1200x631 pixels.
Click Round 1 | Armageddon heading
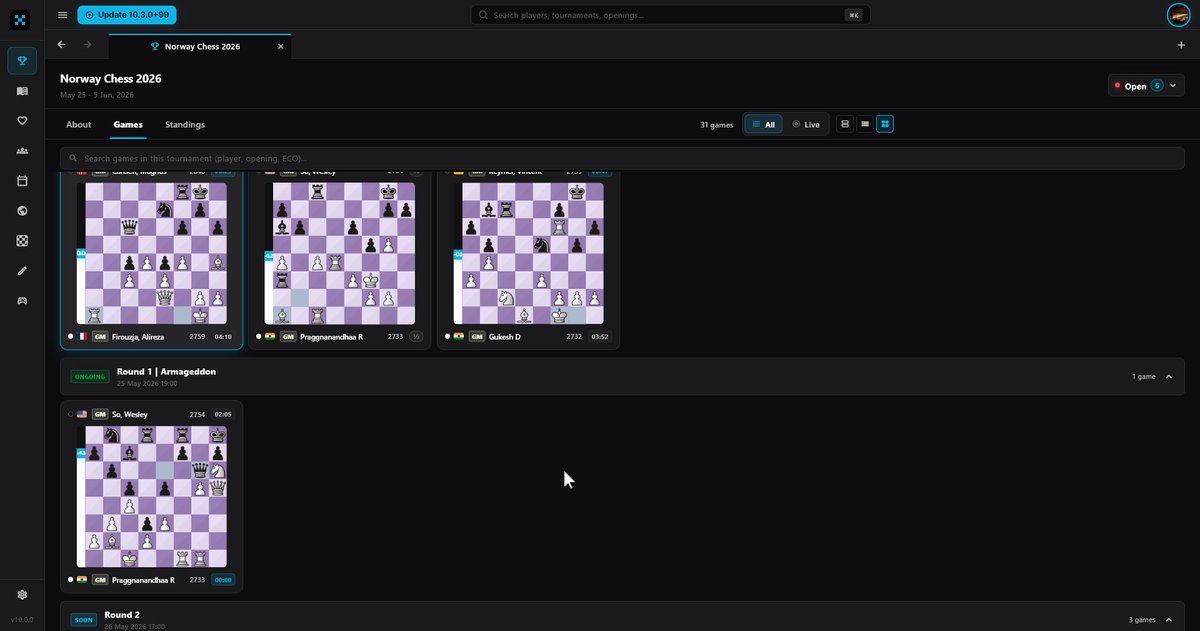tap(166, 371)
